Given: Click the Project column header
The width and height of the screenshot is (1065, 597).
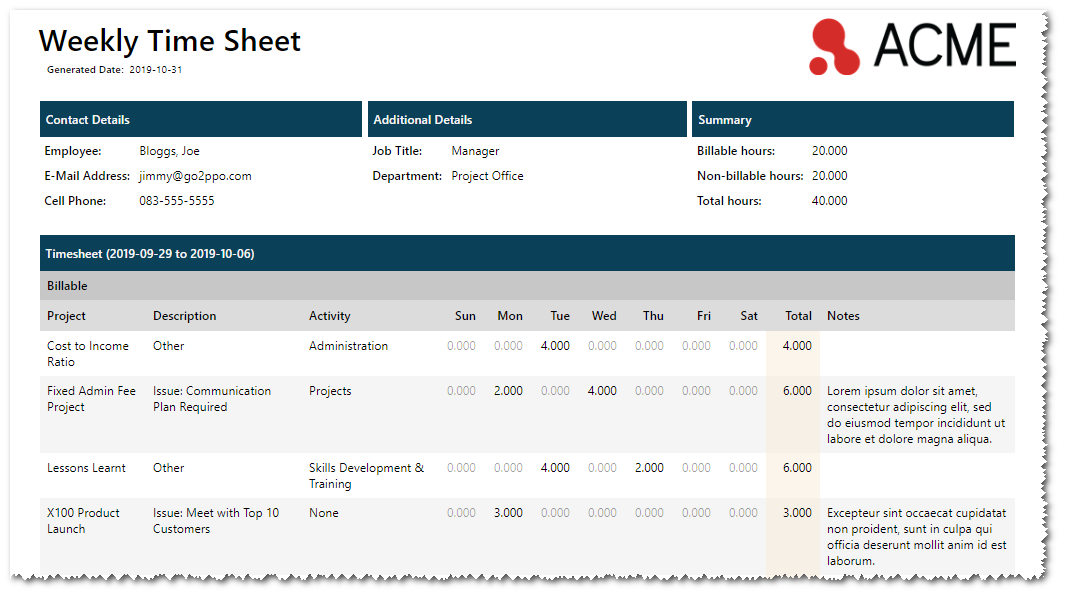Looking at the screenshot, I should tap(66, 316).
